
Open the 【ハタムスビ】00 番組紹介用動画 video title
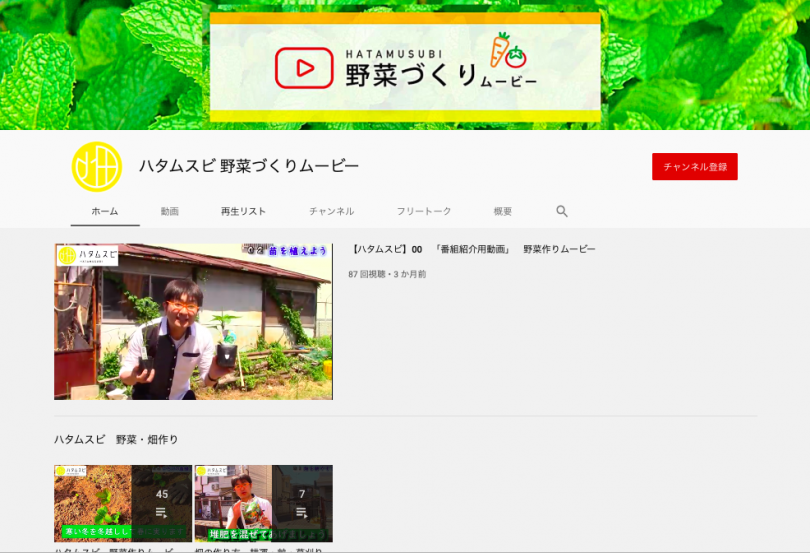472,249
